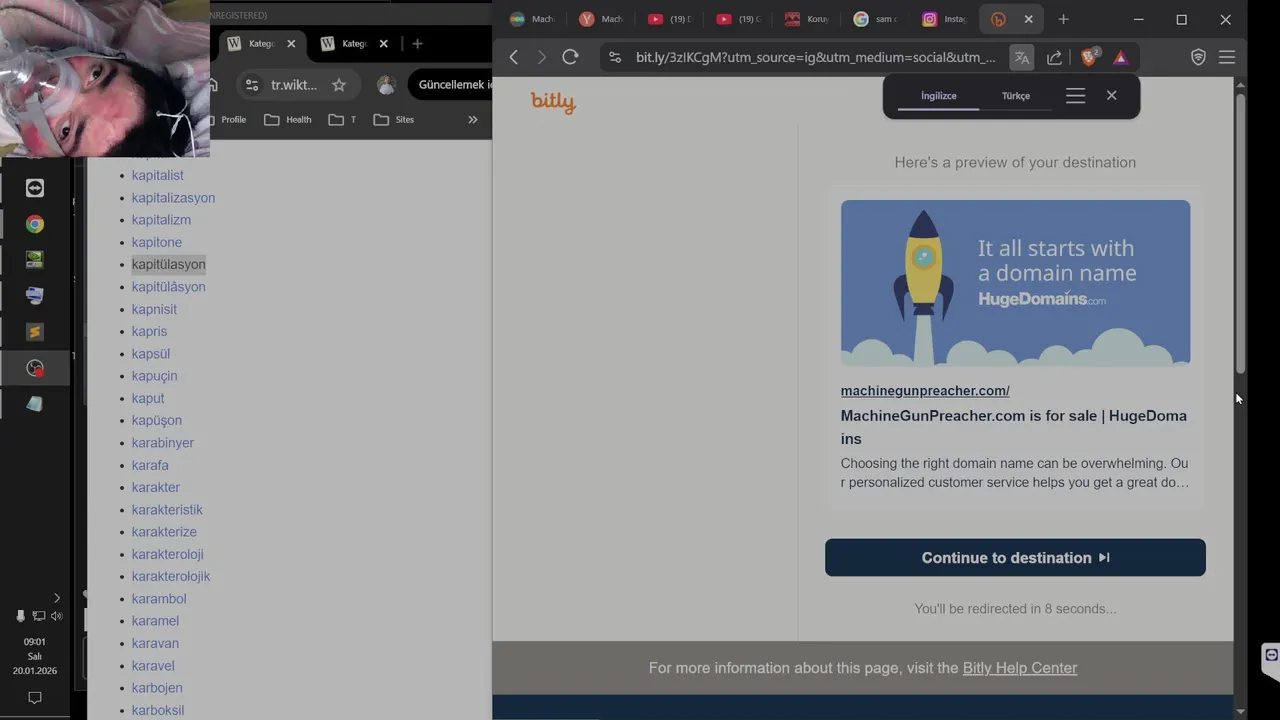Switch to second YouTube (19) tab
The width and height of the screenshot is (1280, 720).
click(737, 19)
